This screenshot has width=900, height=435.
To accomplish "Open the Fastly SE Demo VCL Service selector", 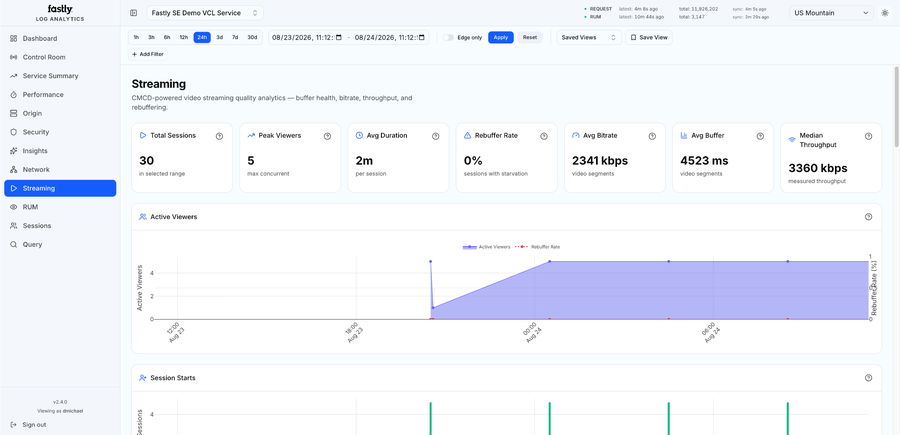I will (205, 13).
